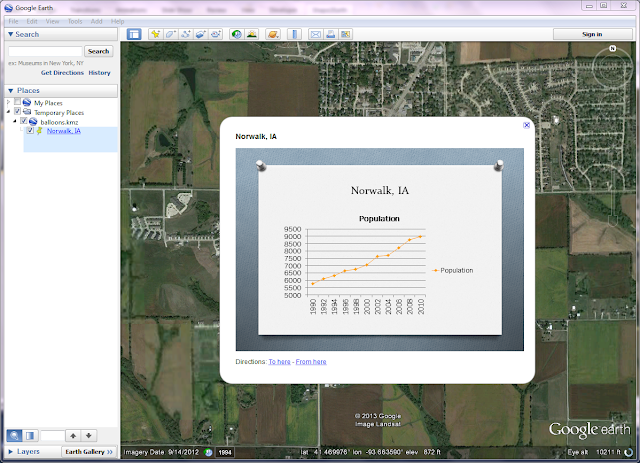The image size is (640, 463).
Task: Click the Temporary Places folder icon
Action: pos(27,112)
